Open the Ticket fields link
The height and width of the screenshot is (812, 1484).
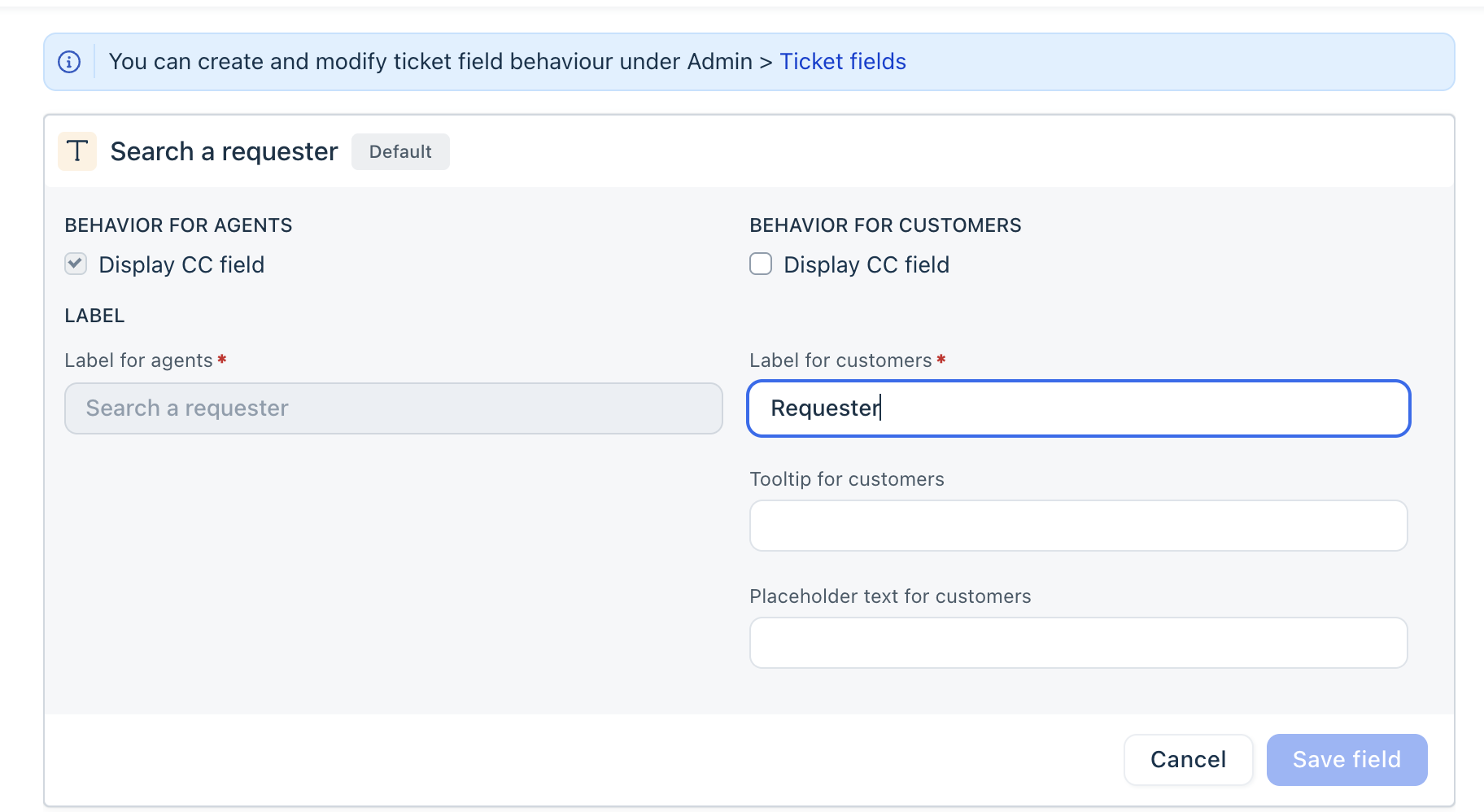[x=843, y=62]
